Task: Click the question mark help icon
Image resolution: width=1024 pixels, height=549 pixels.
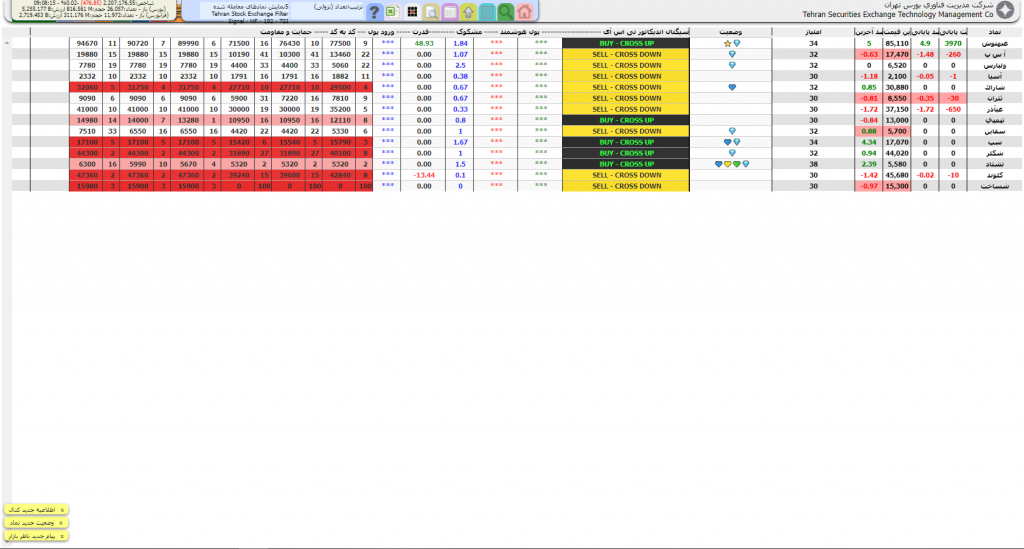Action: 374,12
